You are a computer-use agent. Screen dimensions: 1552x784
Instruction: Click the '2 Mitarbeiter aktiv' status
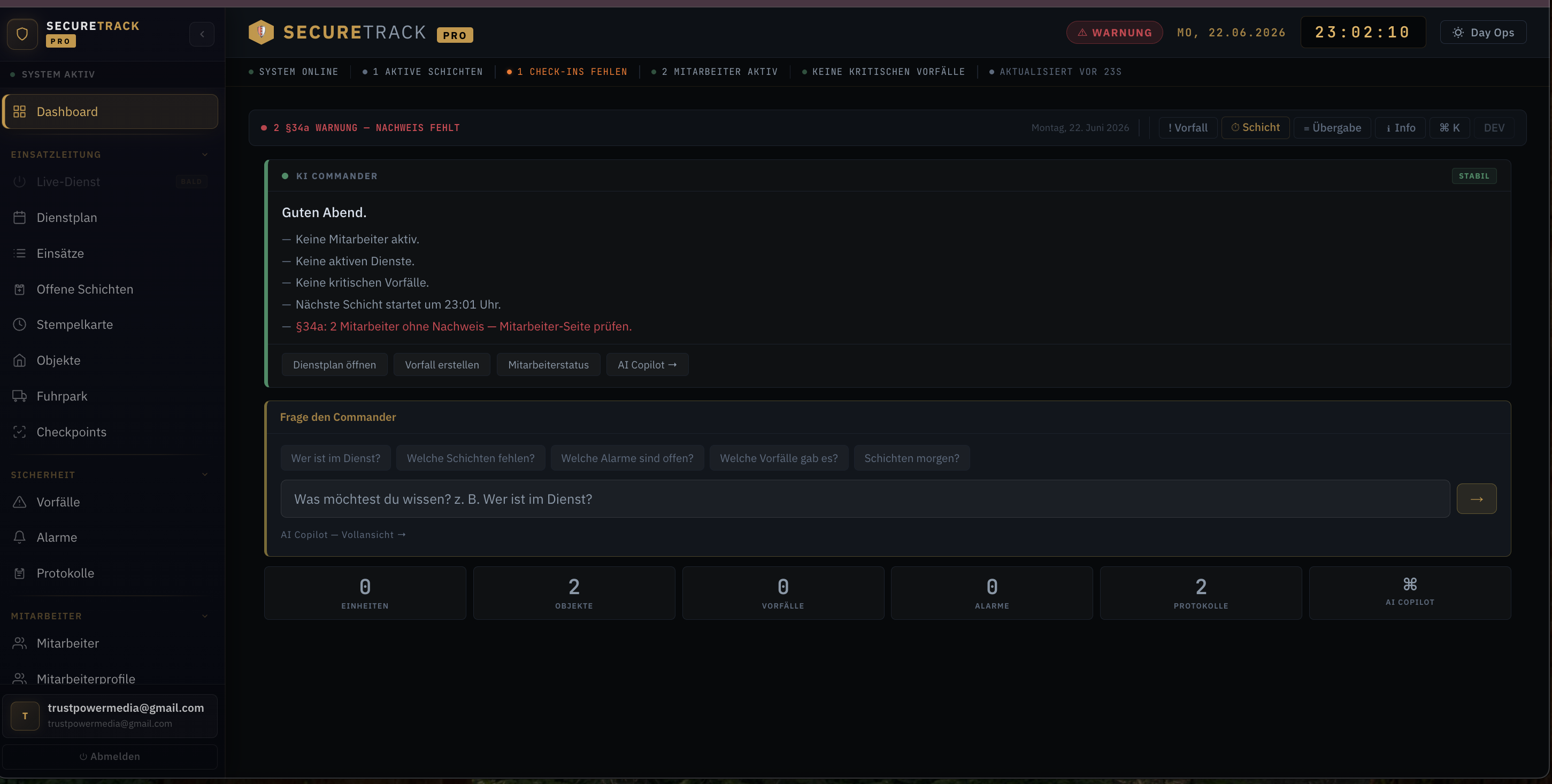pos(714,72)
